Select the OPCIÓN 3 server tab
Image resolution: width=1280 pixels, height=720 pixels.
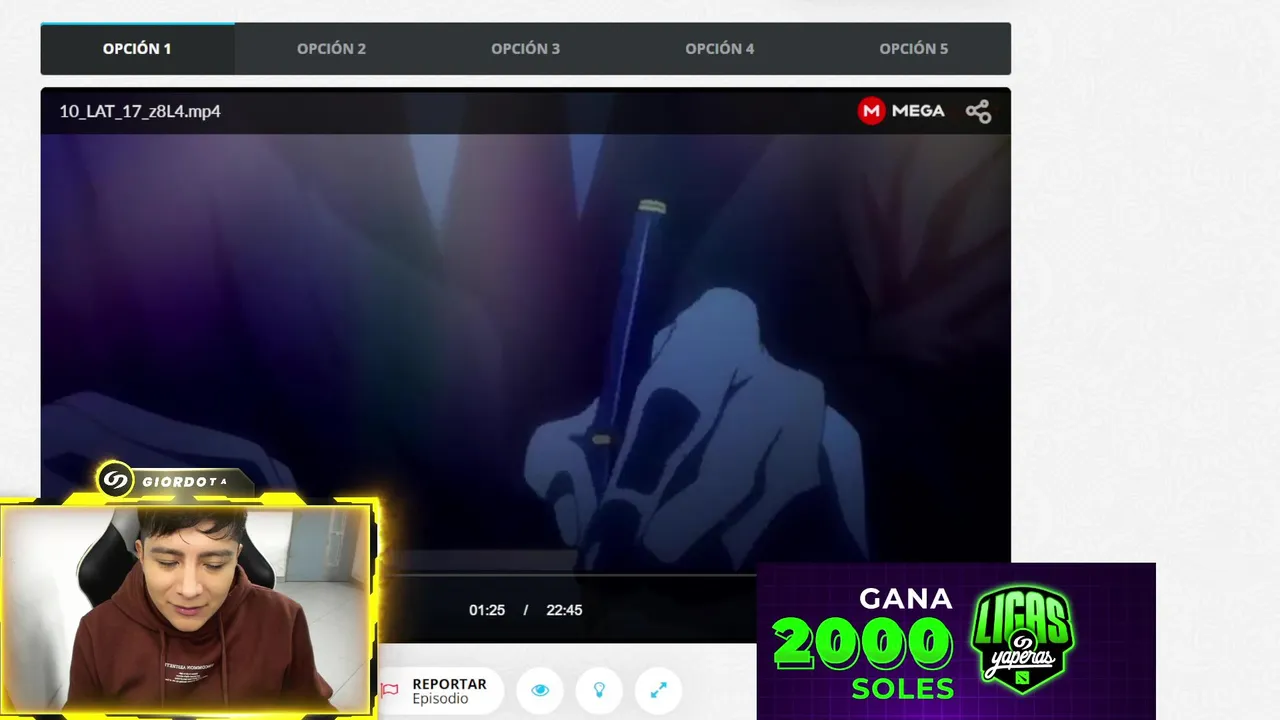525,48
